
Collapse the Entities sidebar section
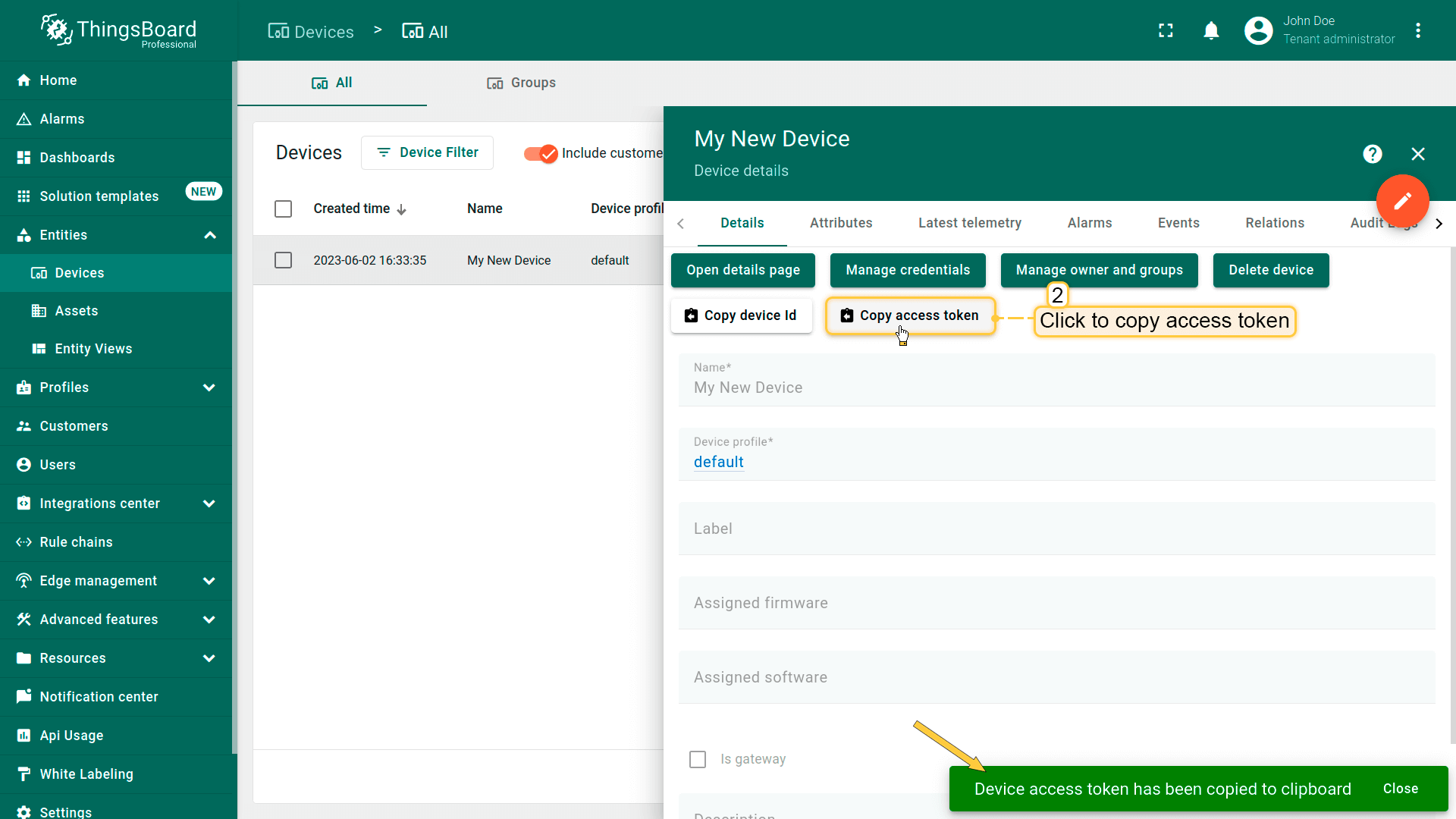click(x=210, y=235)
